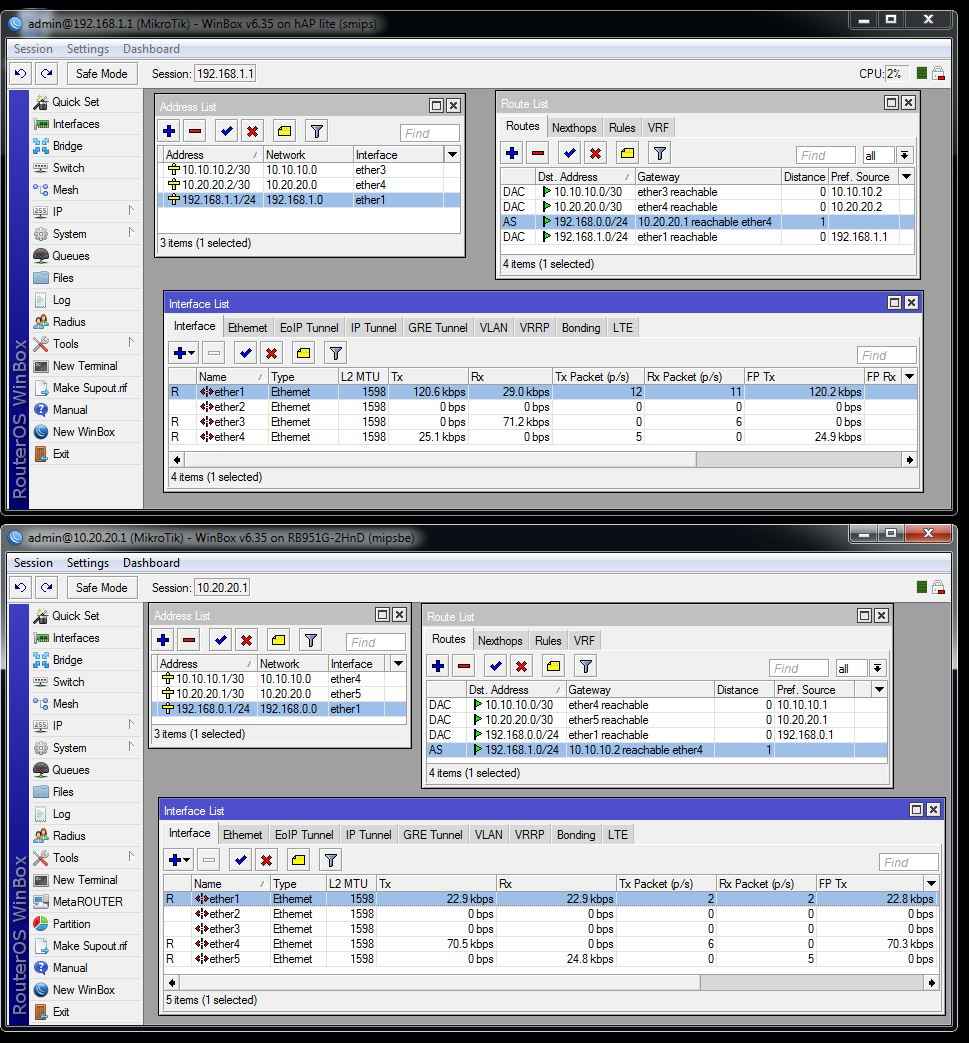The height and width of the screenshot is (1043, 969).
Task: Add comment in top Address List toolbar
Action: pyautogui.click(x=285, y=131)
